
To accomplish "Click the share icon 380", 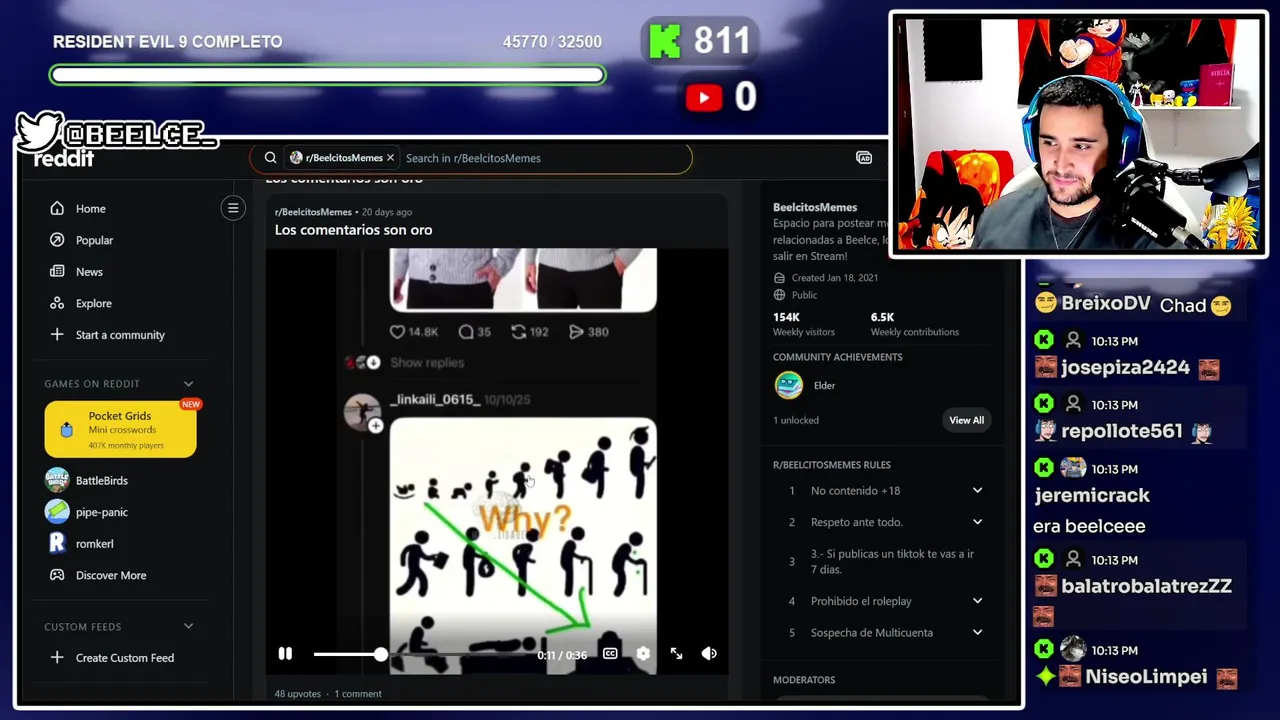I will point(576,332).
